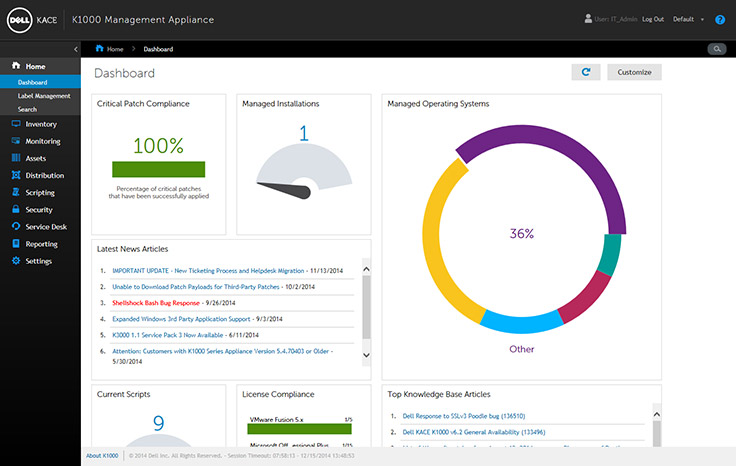Click the Other label under the donut chart
The height and width of the screenshot is (466, 736).
521,349
